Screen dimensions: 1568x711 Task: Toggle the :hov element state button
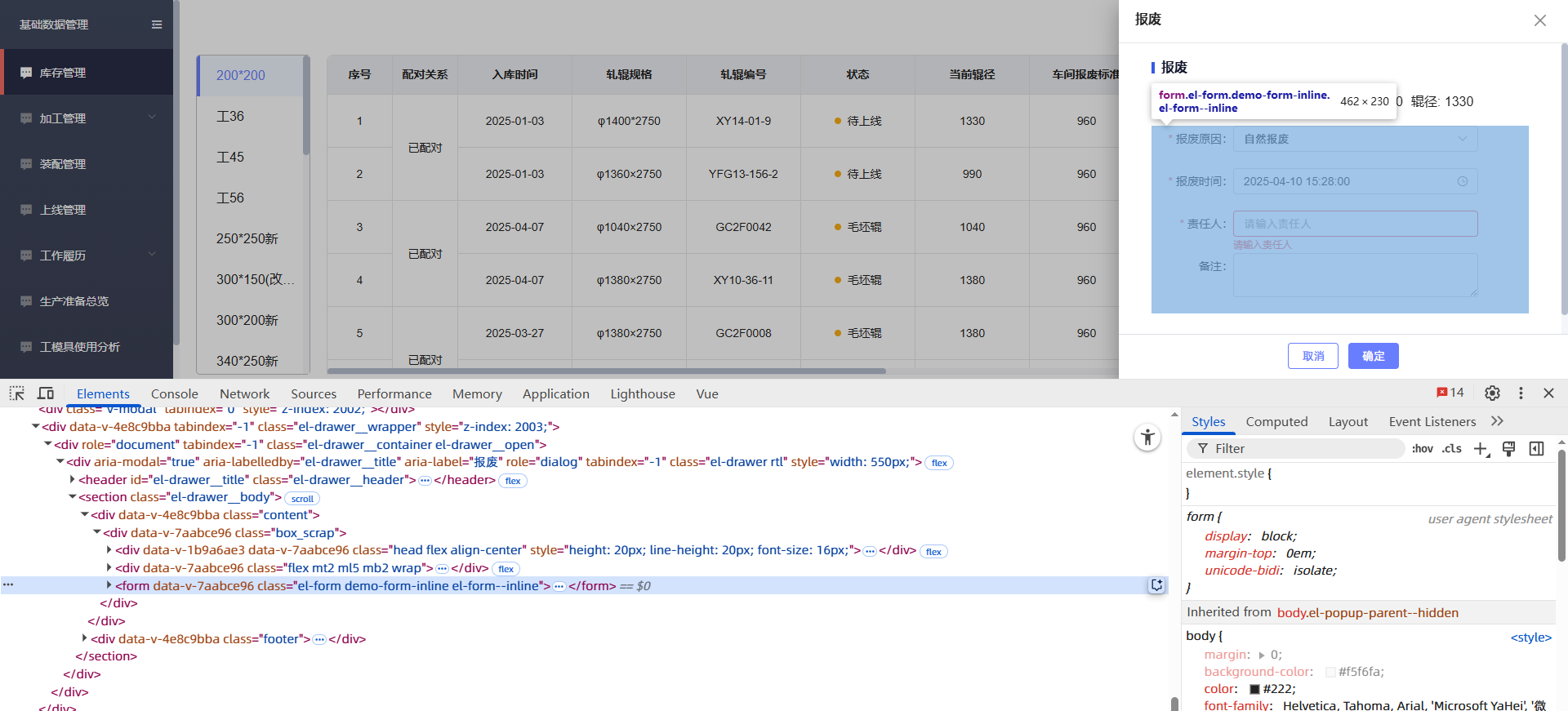tap(1423, 448)
